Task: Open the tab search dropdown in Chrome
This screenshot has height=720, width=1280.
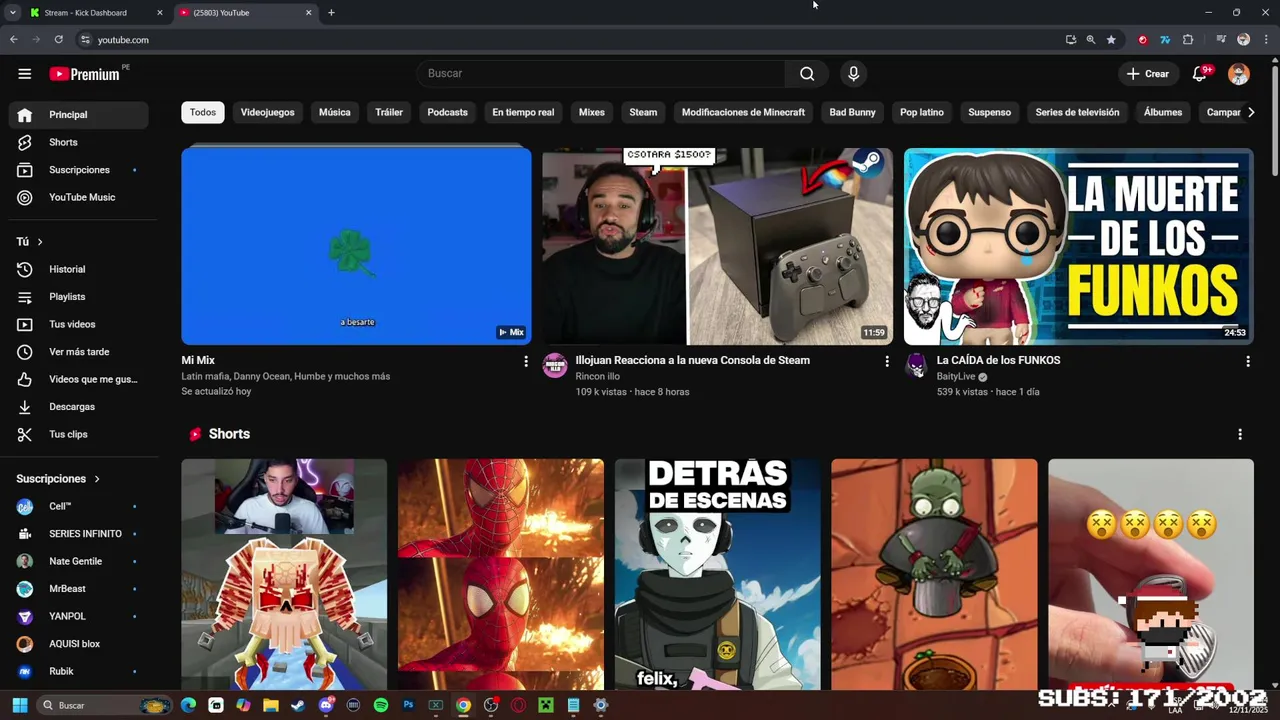Action: pyautogui.click(x=13, y=13)
